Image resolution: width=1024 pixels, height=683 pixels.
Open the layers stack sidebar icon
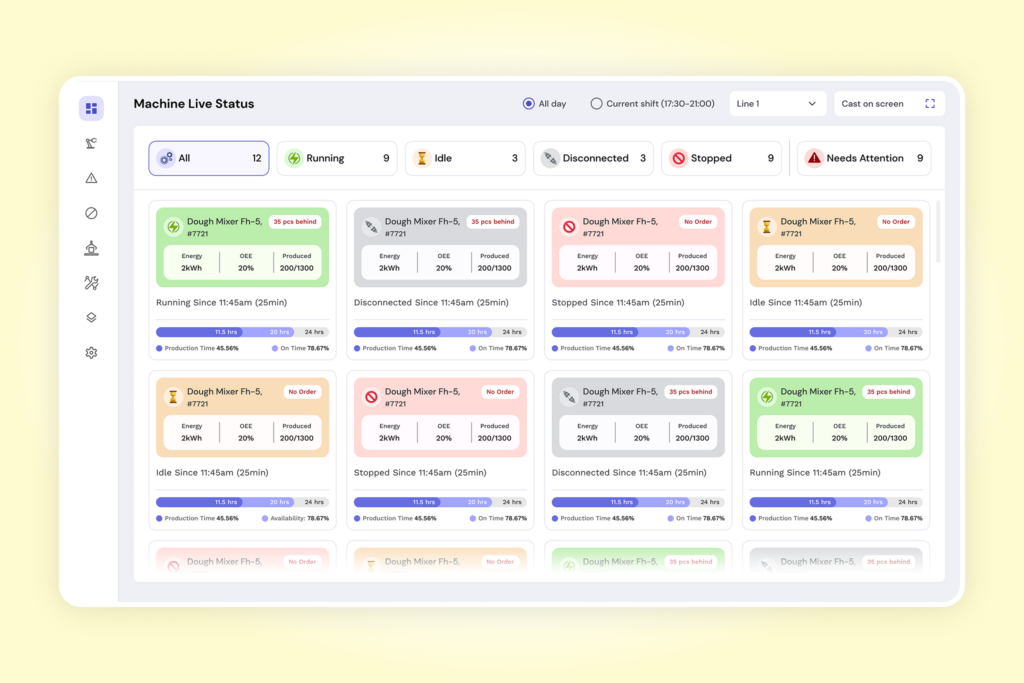pyautogui.click(x=91, y=317)
